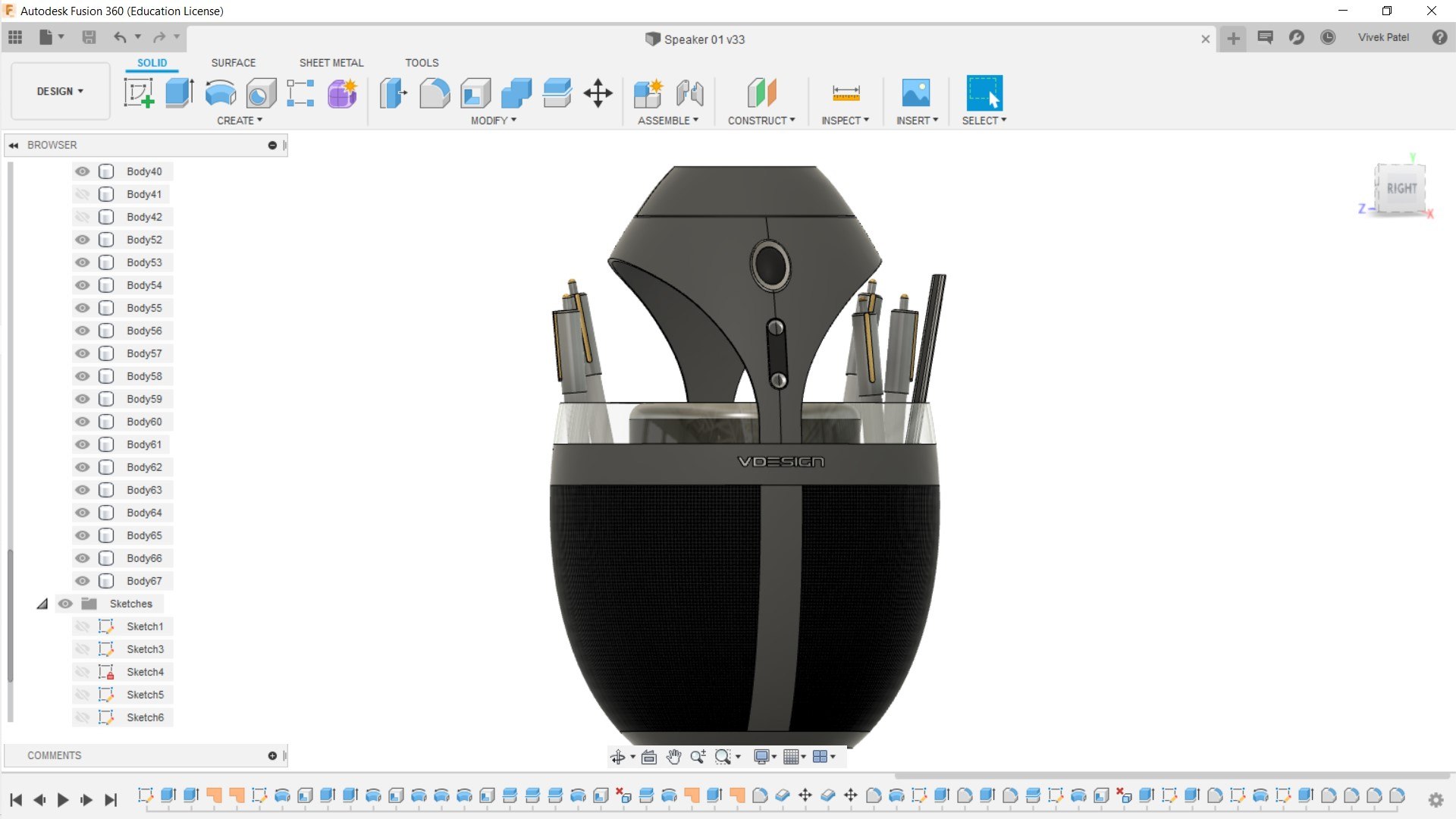Image resolution: width=1456 pixels, height=819 pixels.
Task: Hide Body60 with its eye icon
Action: (82, 422)
